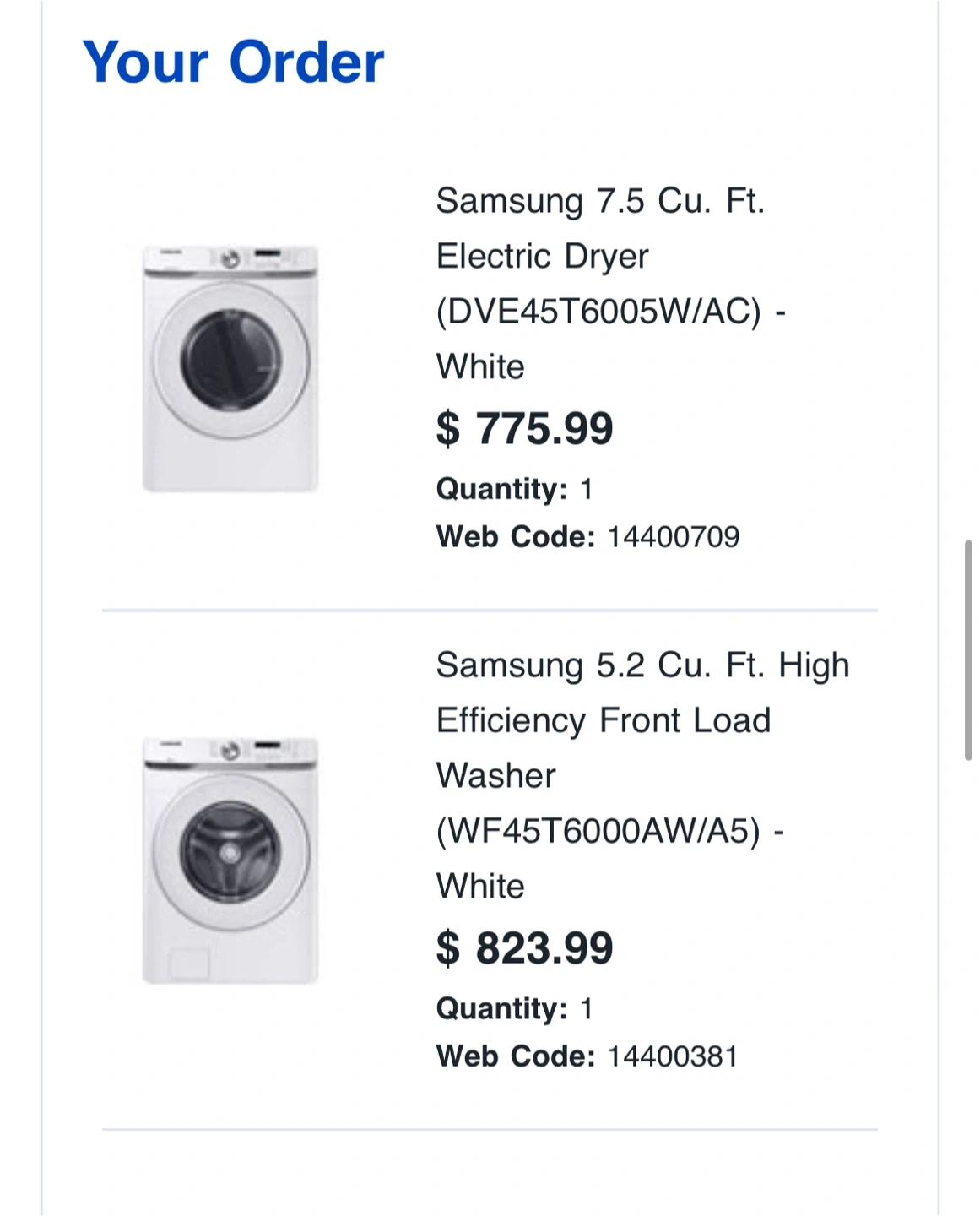The height and width of the screenshot is (1216, 980).
Task: Click the Efficiency Front Load text line
Action: click(x=603, y=721)
